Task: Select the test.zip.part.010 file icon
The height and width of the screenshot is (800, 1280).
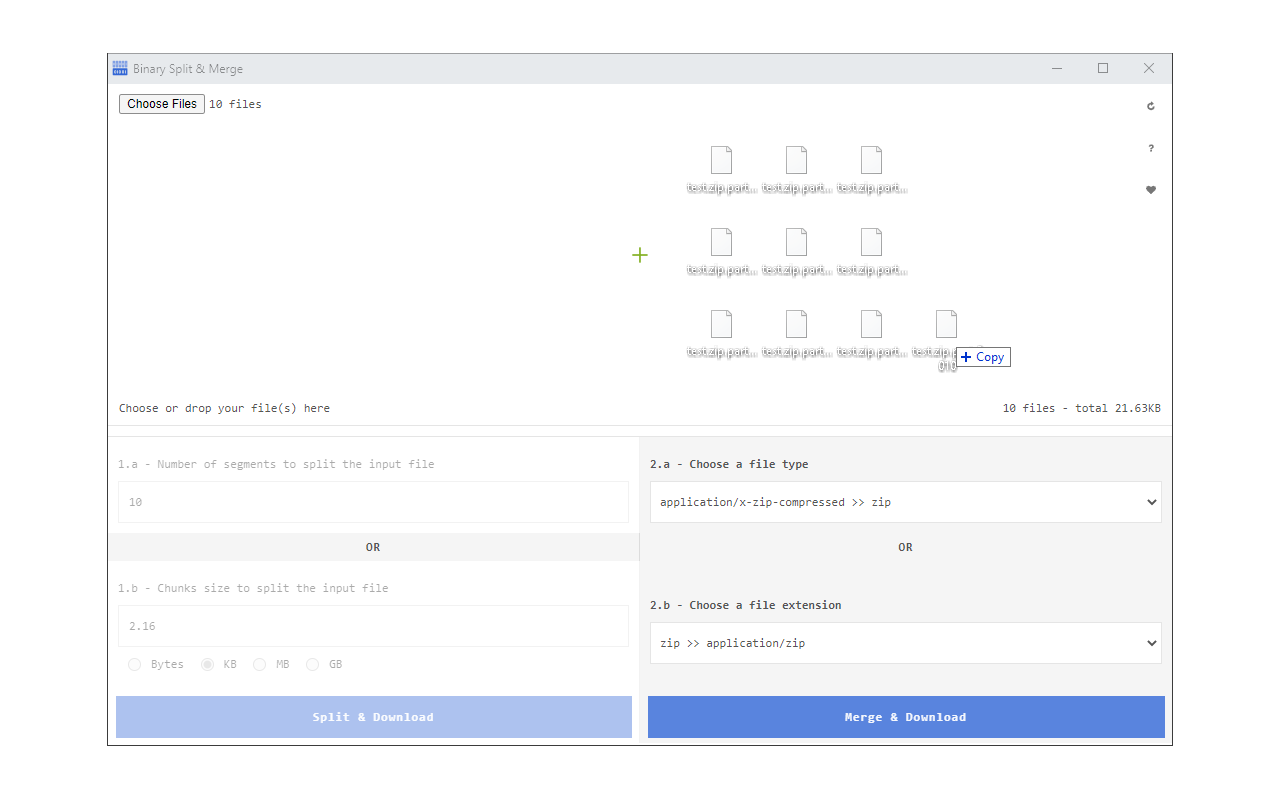Action: coord(945,322)
